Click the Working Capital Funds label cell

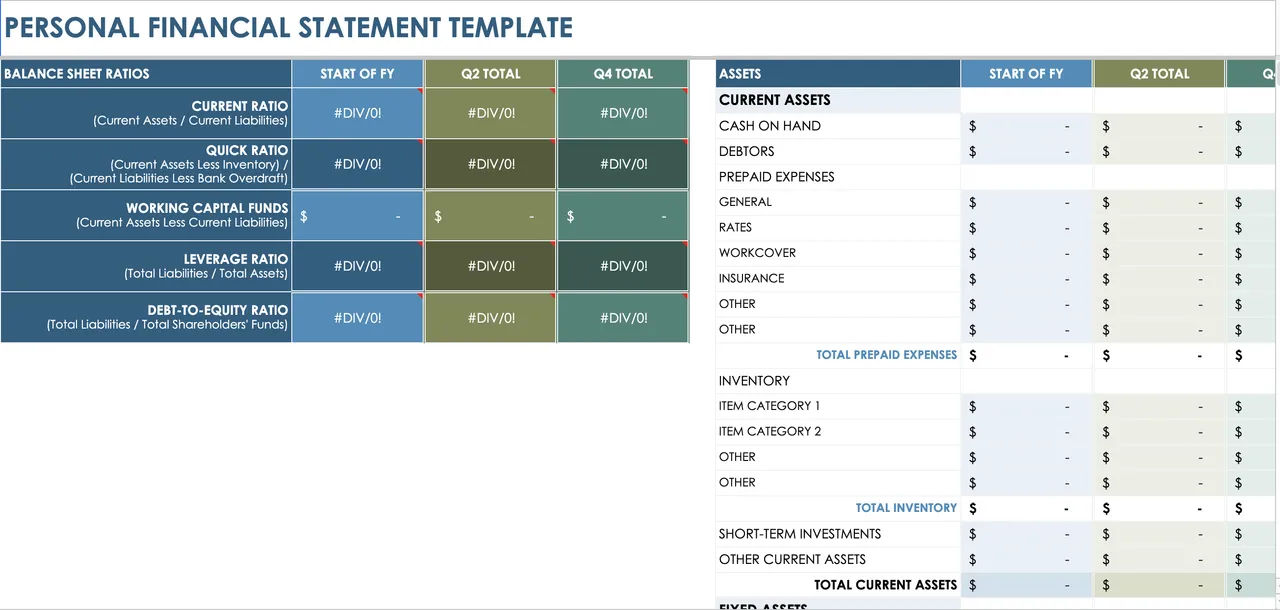[146, 215]
